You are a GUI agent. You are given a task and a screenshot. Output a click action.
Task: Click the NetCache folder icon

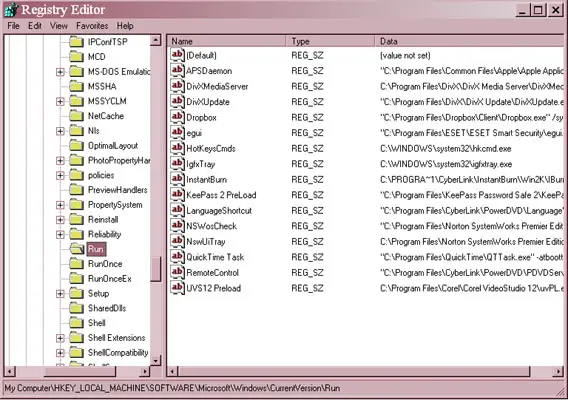(76, 116)
